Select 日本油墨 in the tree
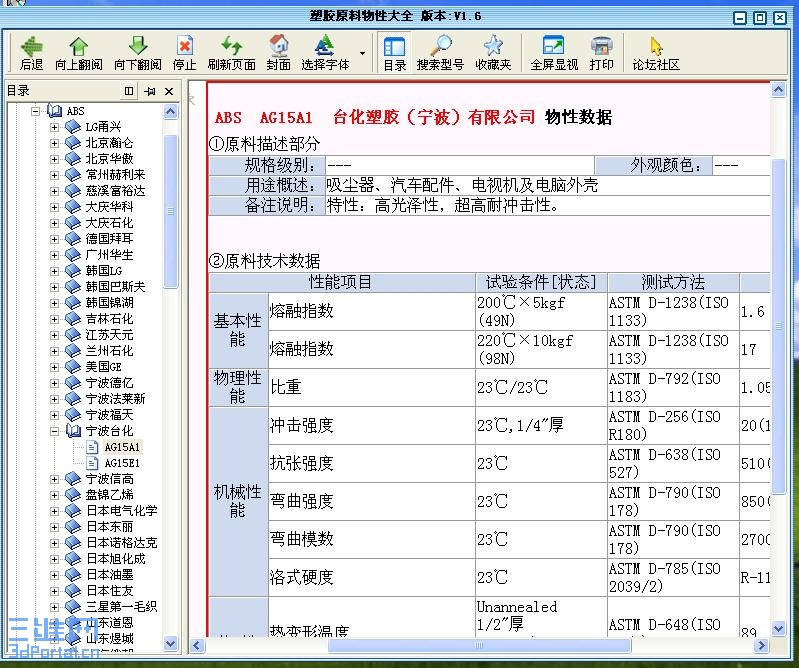 [109, 575]
